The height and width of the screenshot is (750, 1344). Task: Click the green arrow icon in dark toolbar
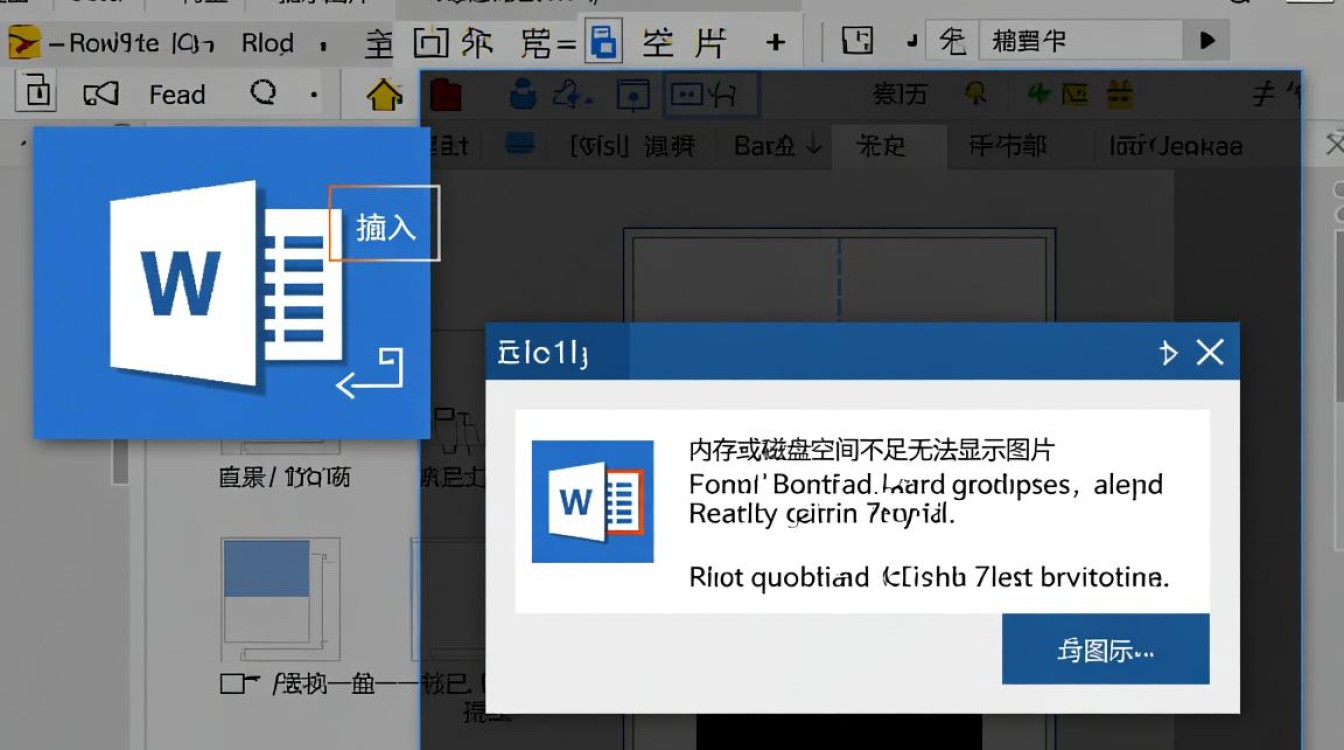point(1039,95)
